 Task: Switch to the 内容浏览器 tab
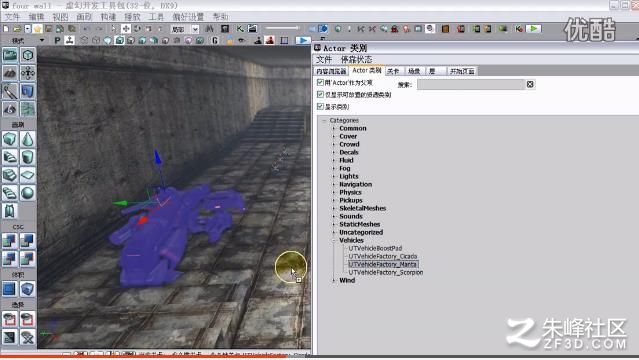click(x=331, y=71)
